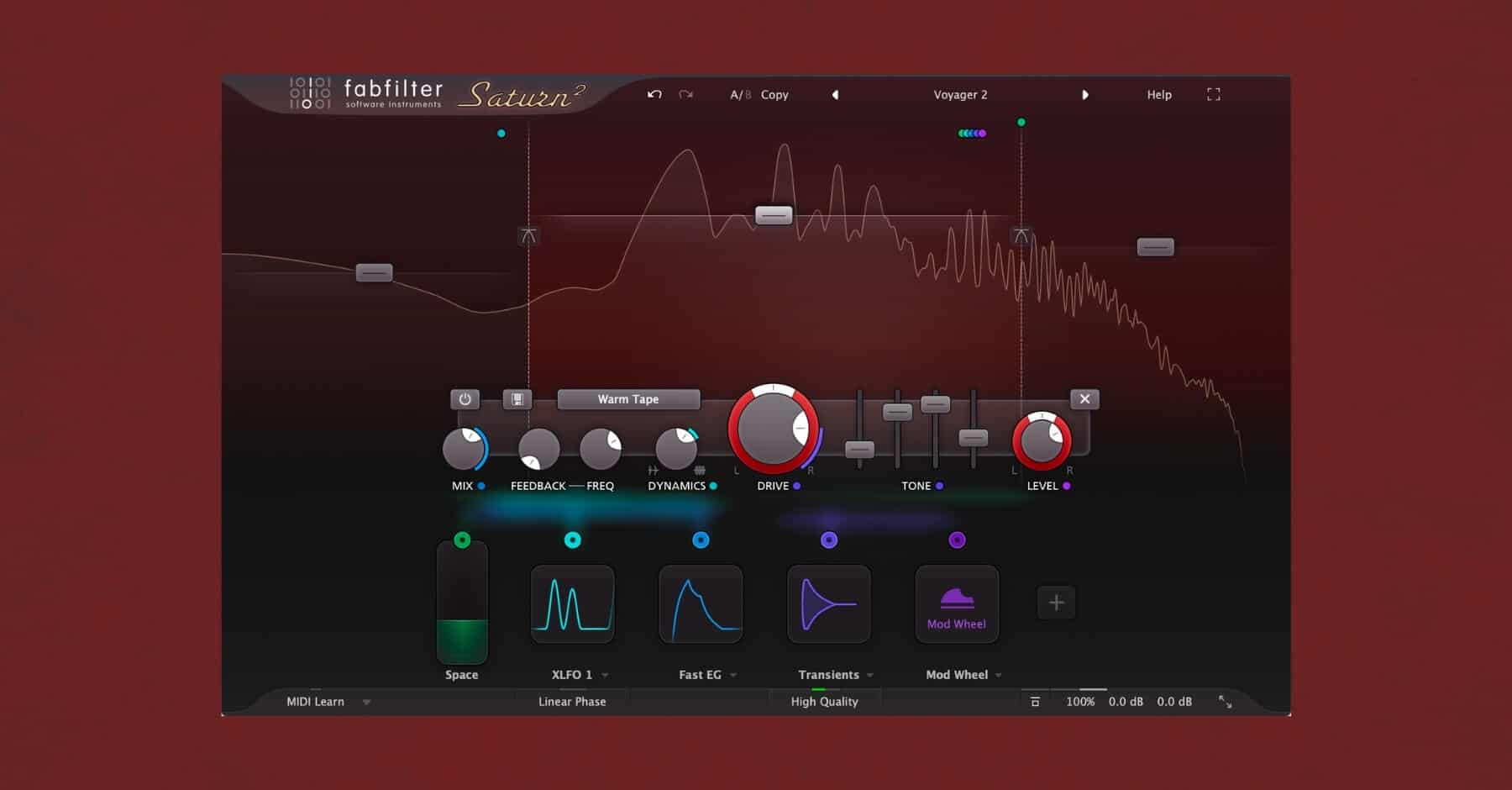Screen dimensions: 1512x790
Task: Click the Feedback knob
Action: [538, 449]
